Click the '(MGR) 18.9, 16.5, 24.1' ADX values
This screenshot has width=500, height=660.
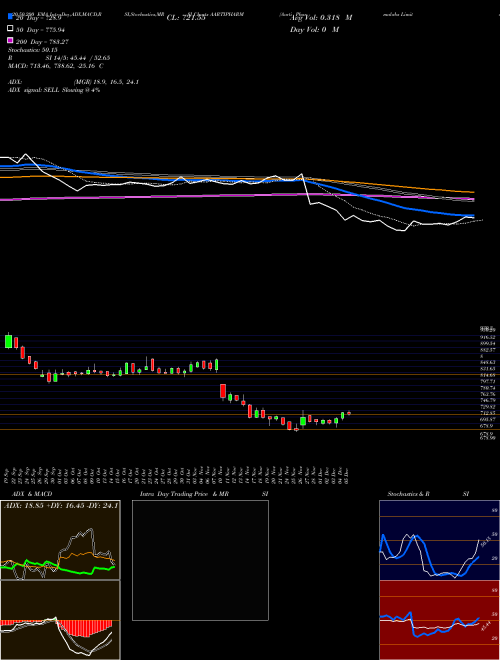pos(106,82)
